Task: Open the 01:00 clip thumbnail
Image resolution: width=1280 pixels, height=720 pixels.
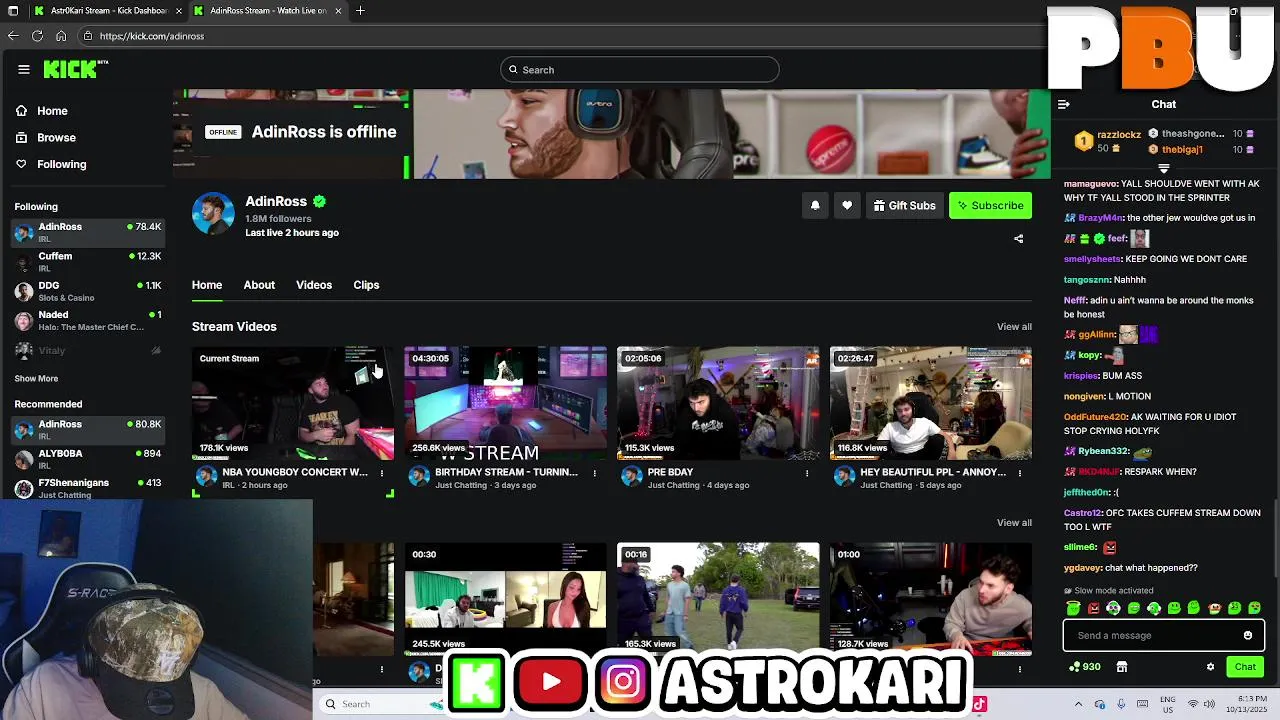Action: (x=931, y=599)
